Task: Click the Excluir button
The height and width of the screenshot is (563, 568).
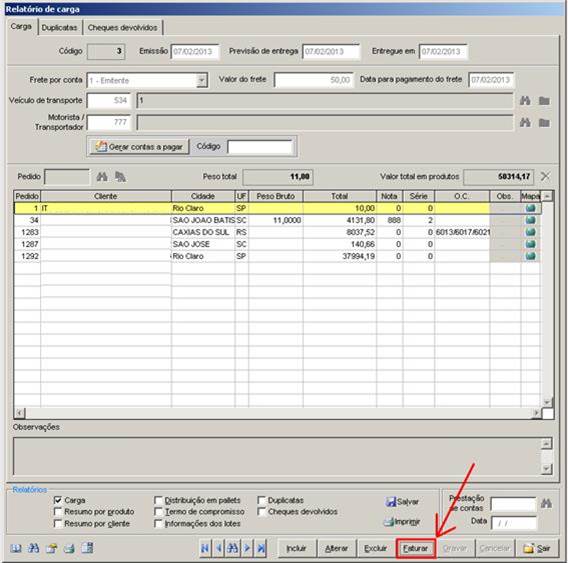Action: 375,549
